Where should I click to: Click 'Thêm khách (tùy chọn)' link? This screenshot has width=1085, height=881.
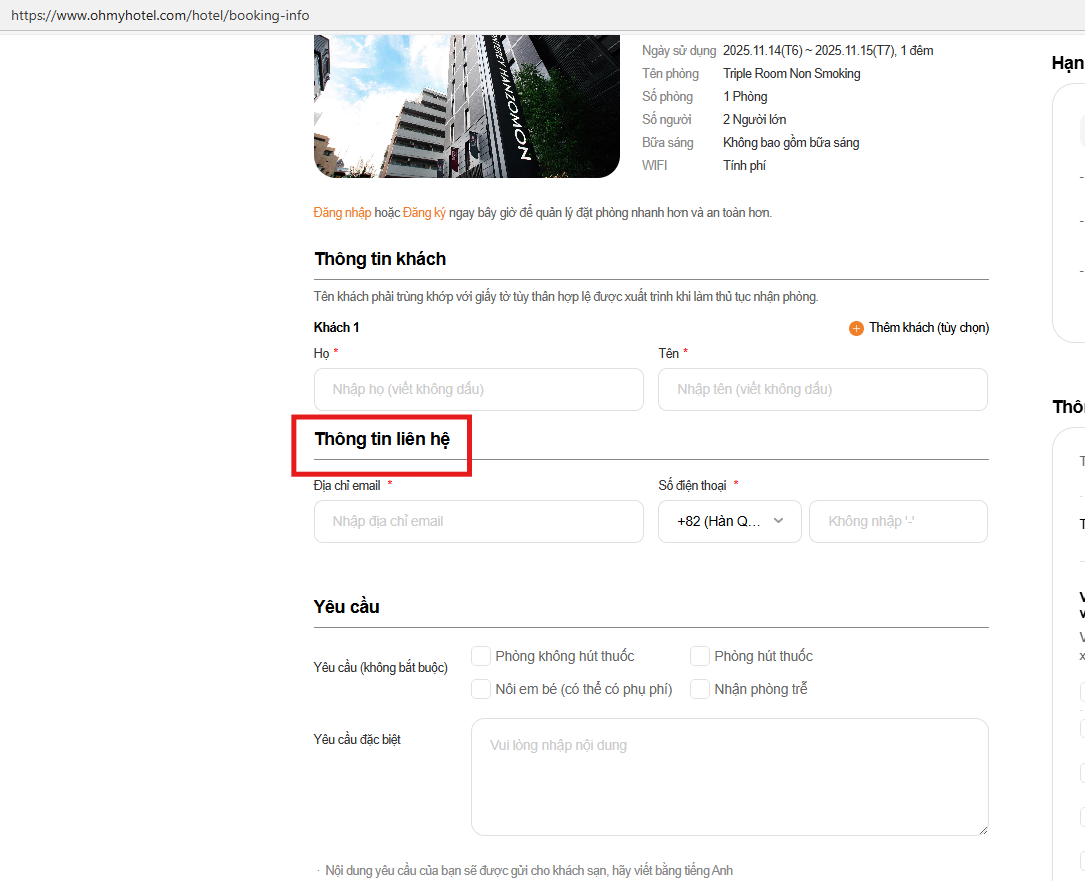pos(929,327)
